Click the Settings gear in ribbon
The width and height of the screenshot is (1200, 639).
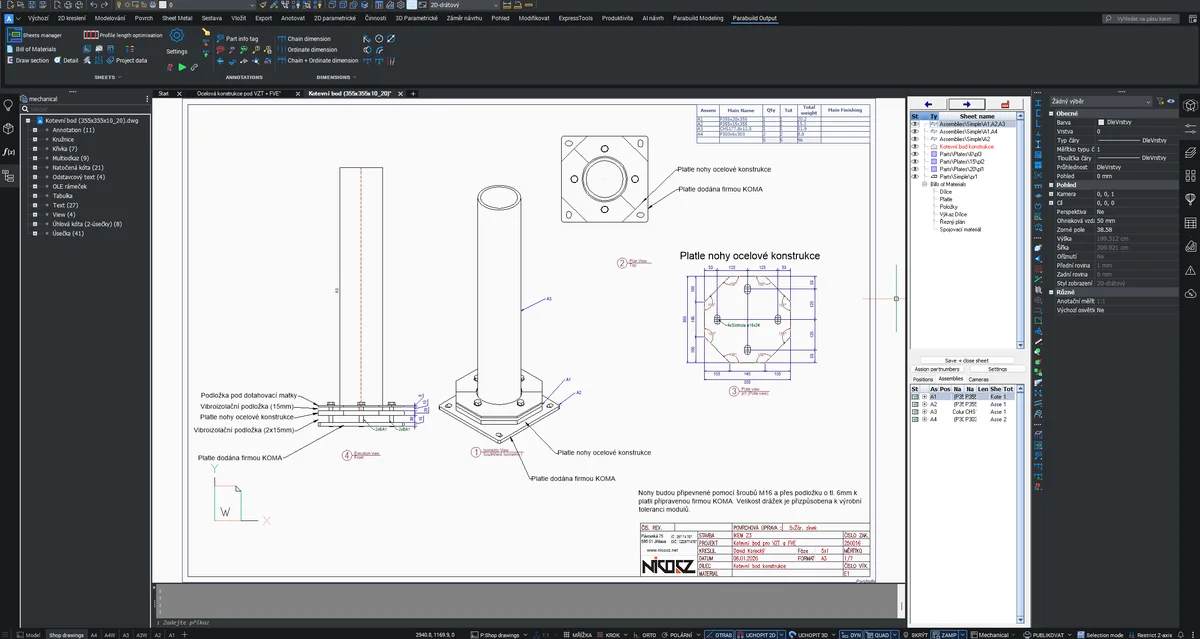(x=177, y=36)
